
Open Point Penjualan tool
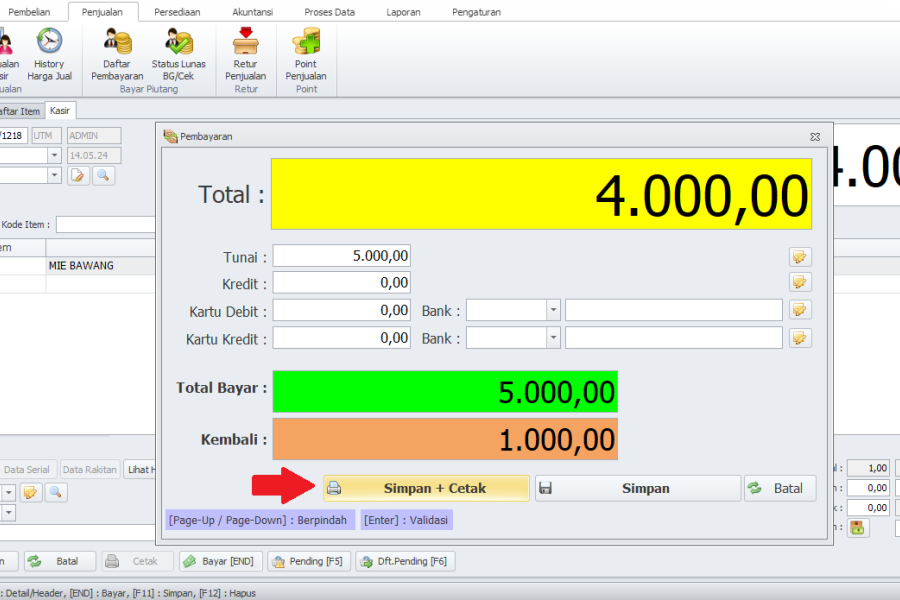point(306,55)
